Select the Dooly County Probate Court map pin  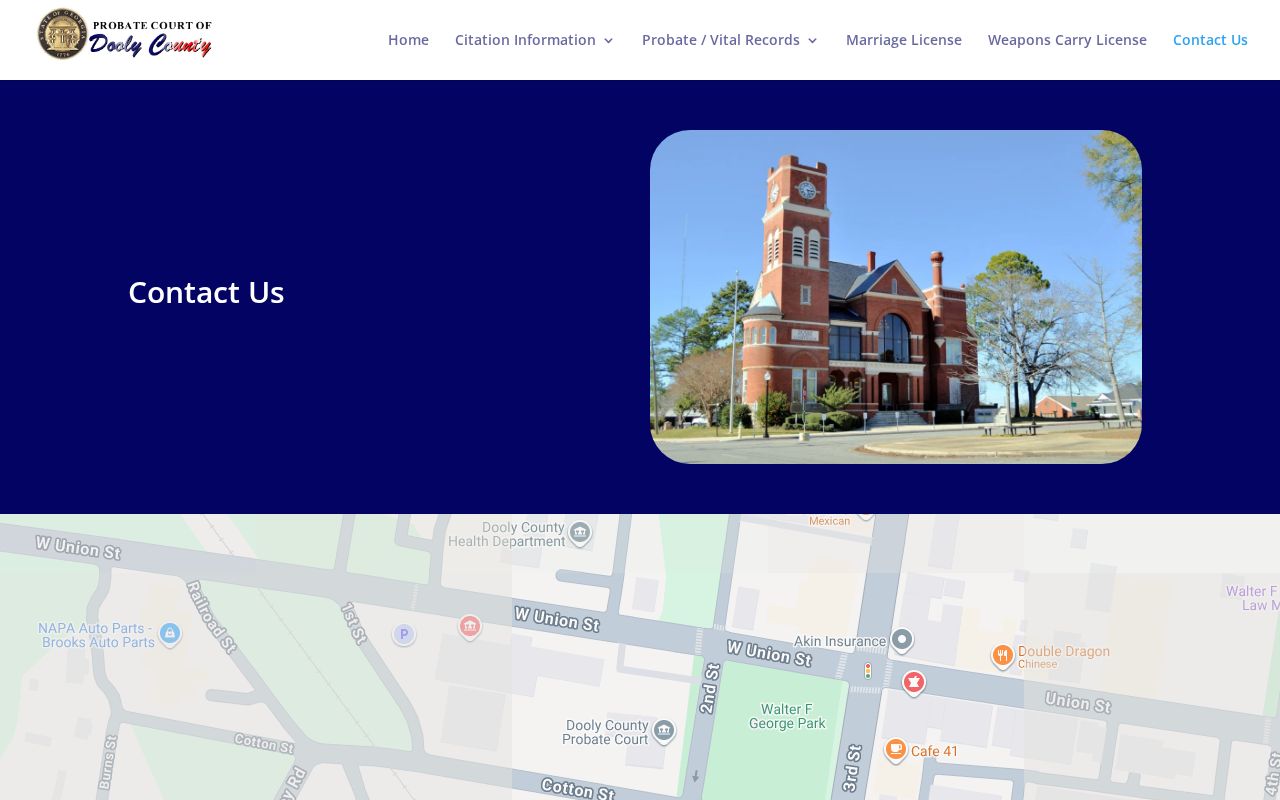(664, 731)
